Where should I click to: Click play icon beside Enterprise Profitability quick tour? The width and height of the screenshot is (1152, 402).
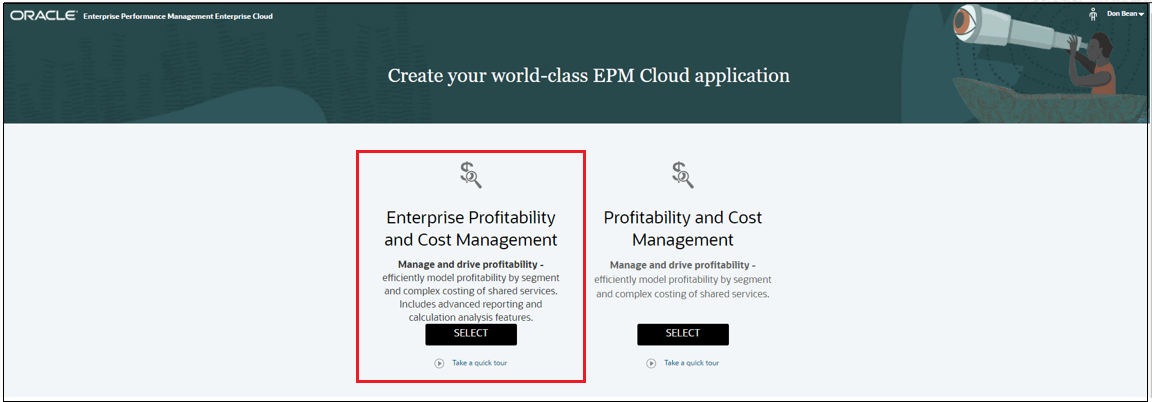coord(439,363)
